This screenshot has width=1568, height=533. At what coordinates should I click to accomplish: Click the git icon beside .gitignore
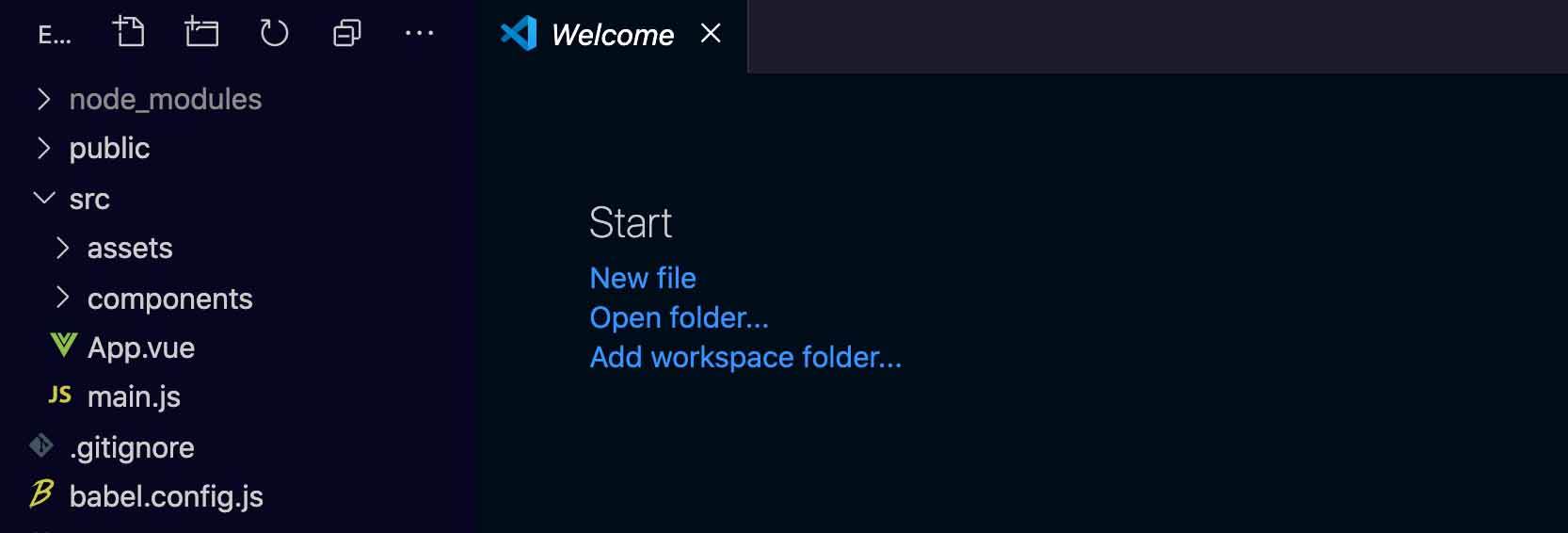click(41, 445)
